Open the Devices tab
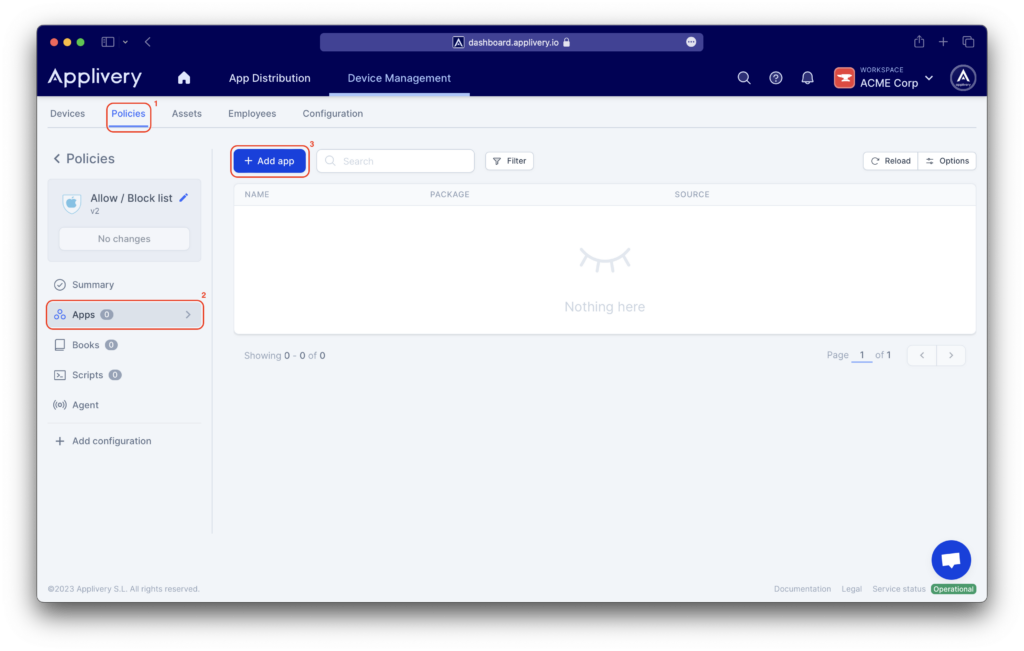 (67, 114)
